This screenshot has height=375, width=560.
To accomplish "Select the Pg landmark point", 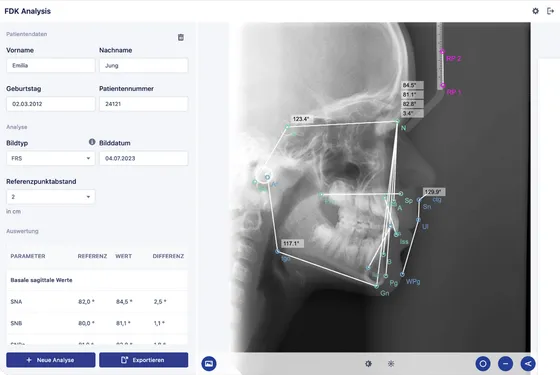I will click(x=386, y=276).
